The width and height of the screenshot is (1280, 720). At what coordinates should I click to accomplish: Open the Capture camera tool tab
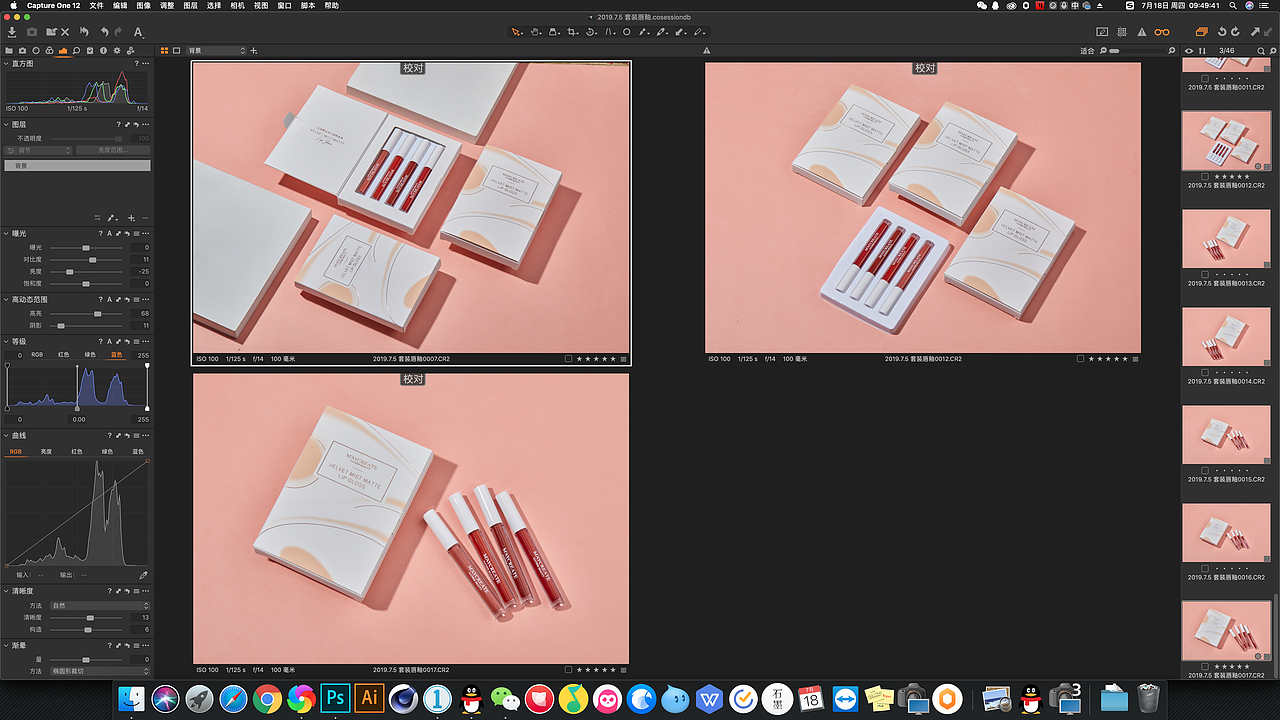point(23,50)
